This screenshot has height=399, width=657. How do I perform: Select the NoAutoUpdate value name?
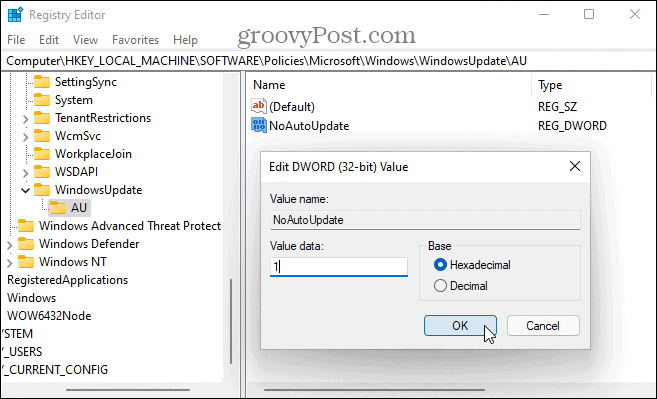pos(309,126)
